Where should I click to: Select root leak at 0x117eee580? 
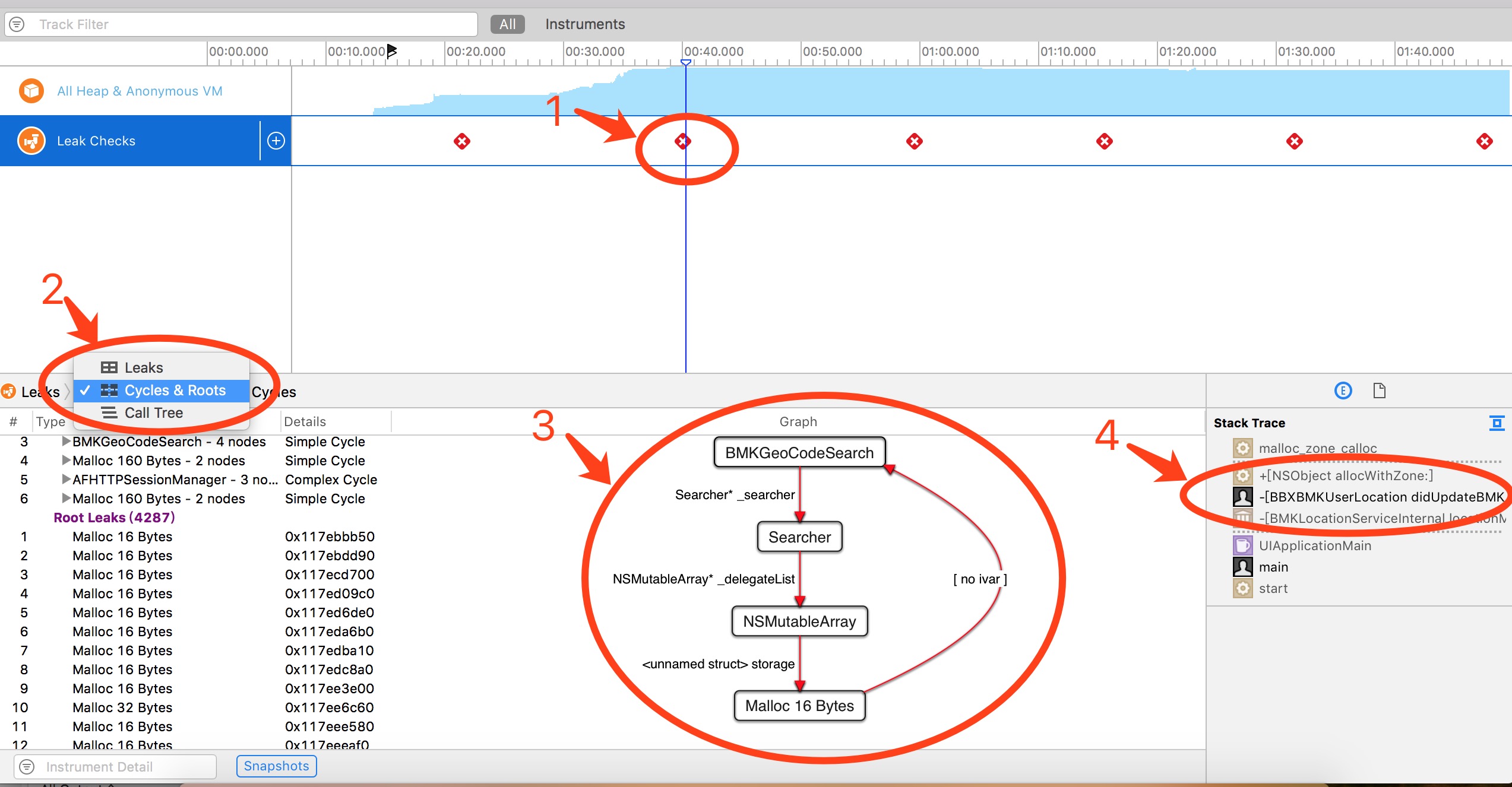(330, 726)
